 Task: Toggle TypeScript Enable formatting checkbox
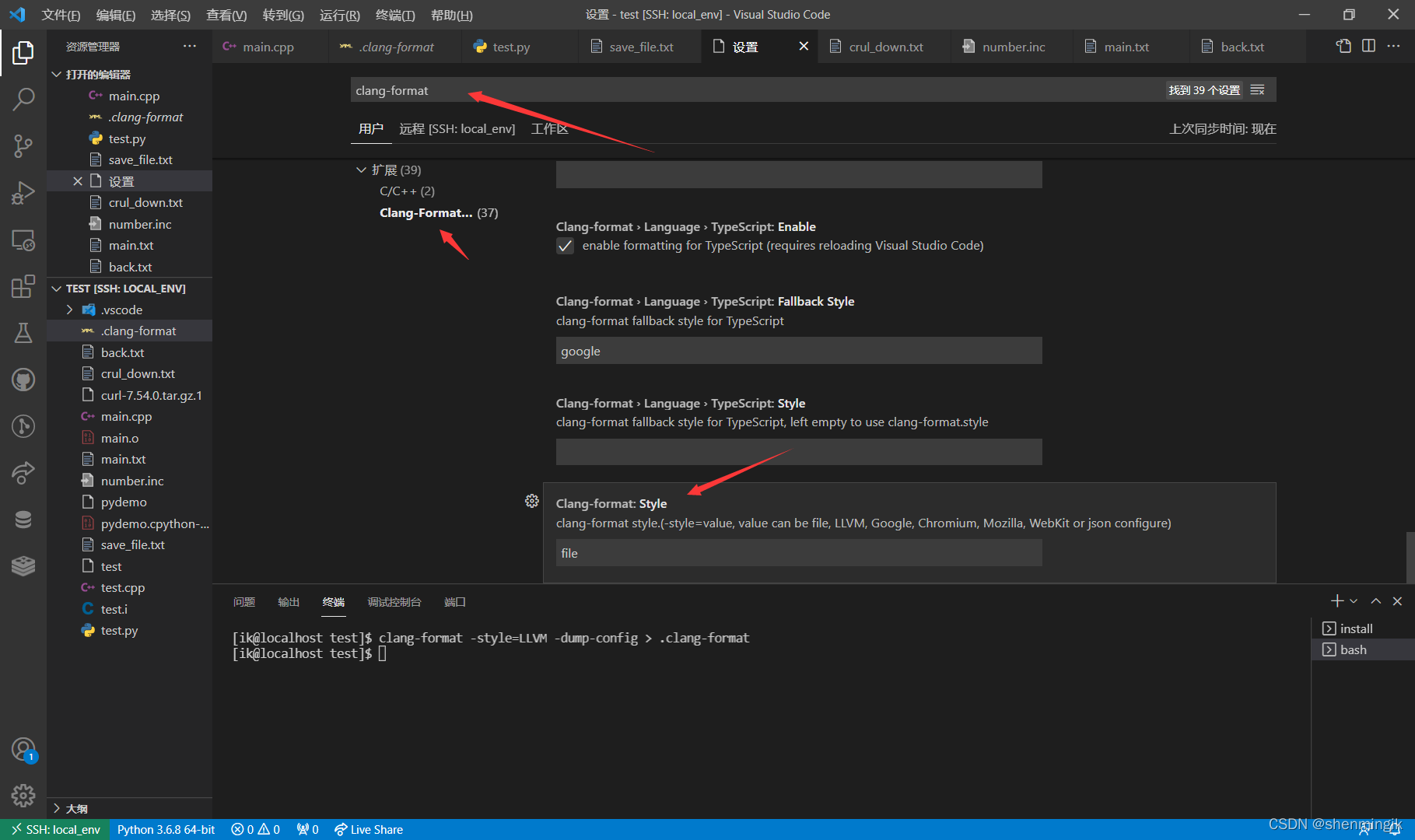coord(565,246)
